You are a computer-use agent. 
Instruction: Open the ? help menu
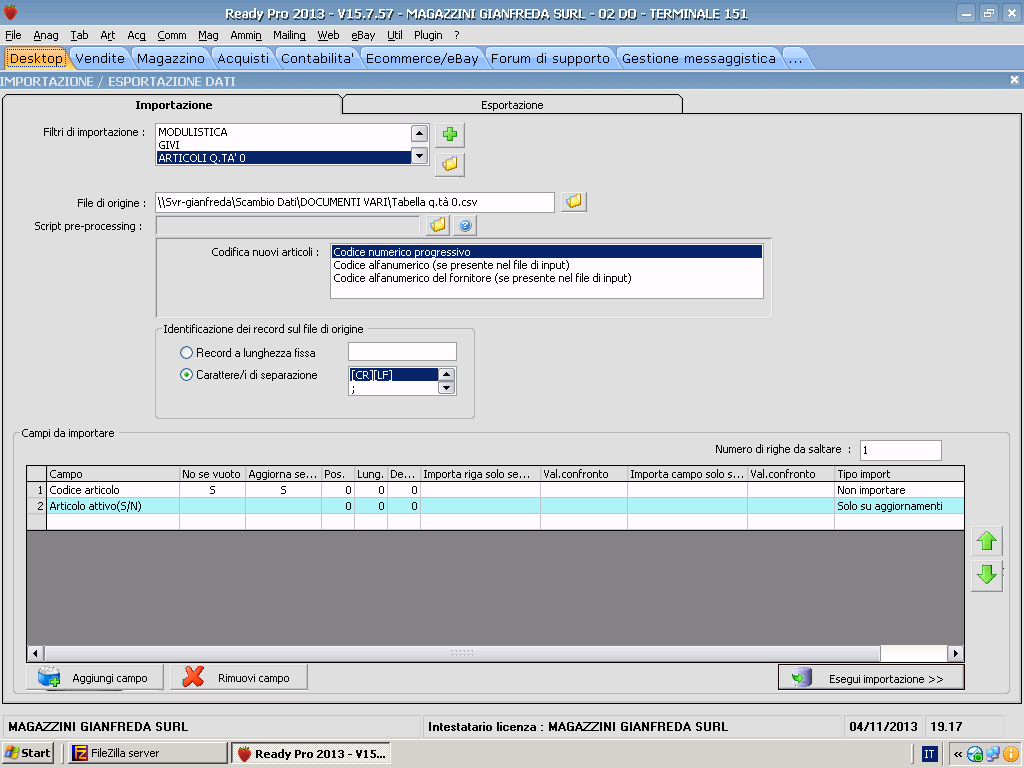pos(456,35)
